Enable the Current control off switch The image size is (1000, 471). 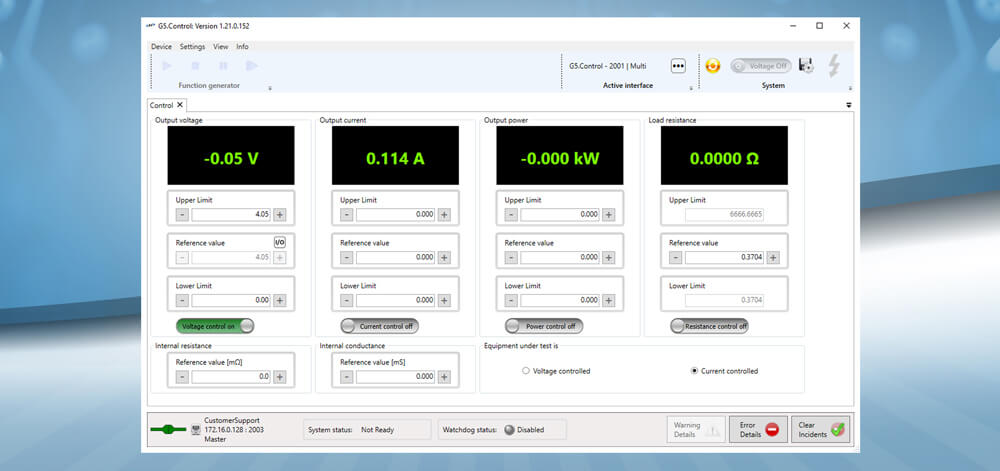coord(379,326)
